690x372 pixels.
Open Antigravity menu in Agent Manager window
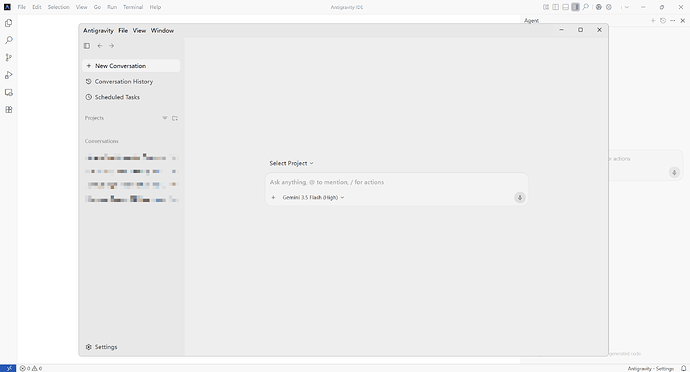coord(98,30)
